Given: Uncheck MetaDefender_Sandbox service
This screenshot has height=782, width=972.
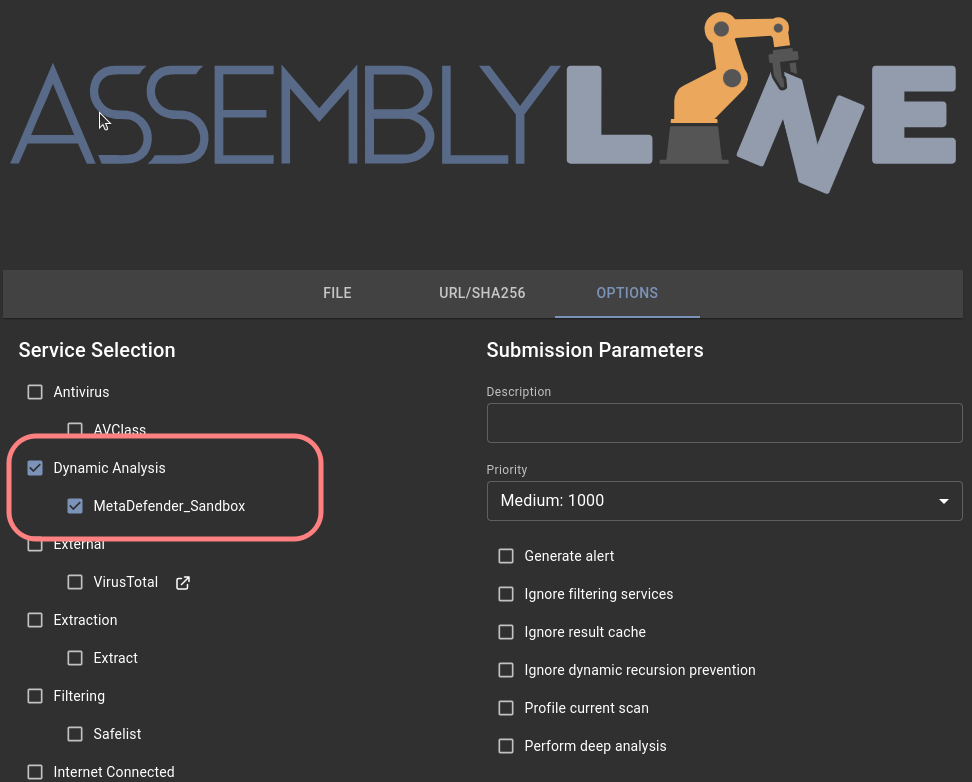Looking at the screenshot, I should tap(75, 506).
